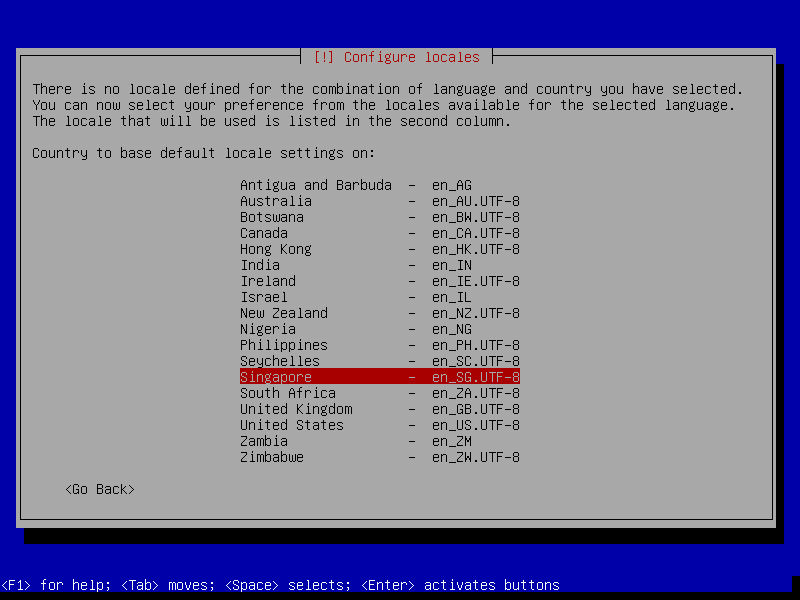Select New Zealand locale row
The height and width of the screenshot is (600, 800).
tap(380, 313)
